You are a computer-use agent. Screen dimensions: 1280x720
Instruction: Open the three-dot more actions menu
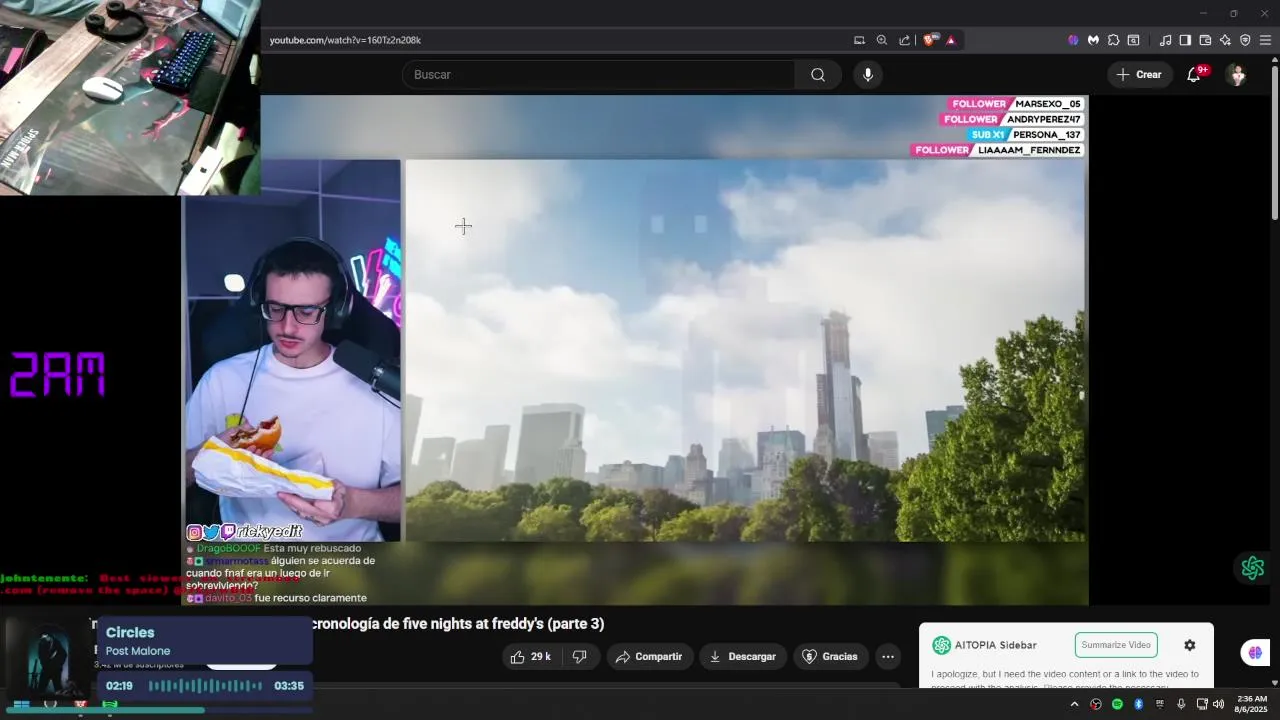pyautogui.click(x=888, y=657)
